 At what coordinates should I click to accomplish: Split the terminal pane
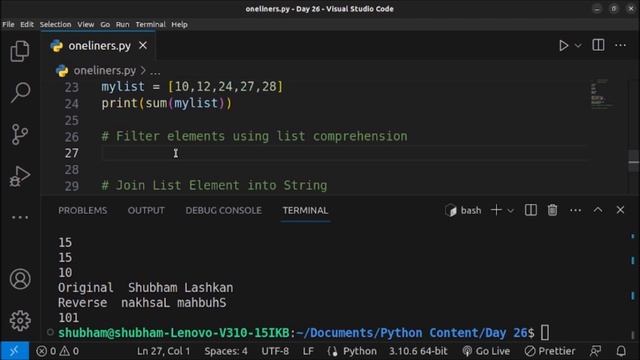point(531,210)
